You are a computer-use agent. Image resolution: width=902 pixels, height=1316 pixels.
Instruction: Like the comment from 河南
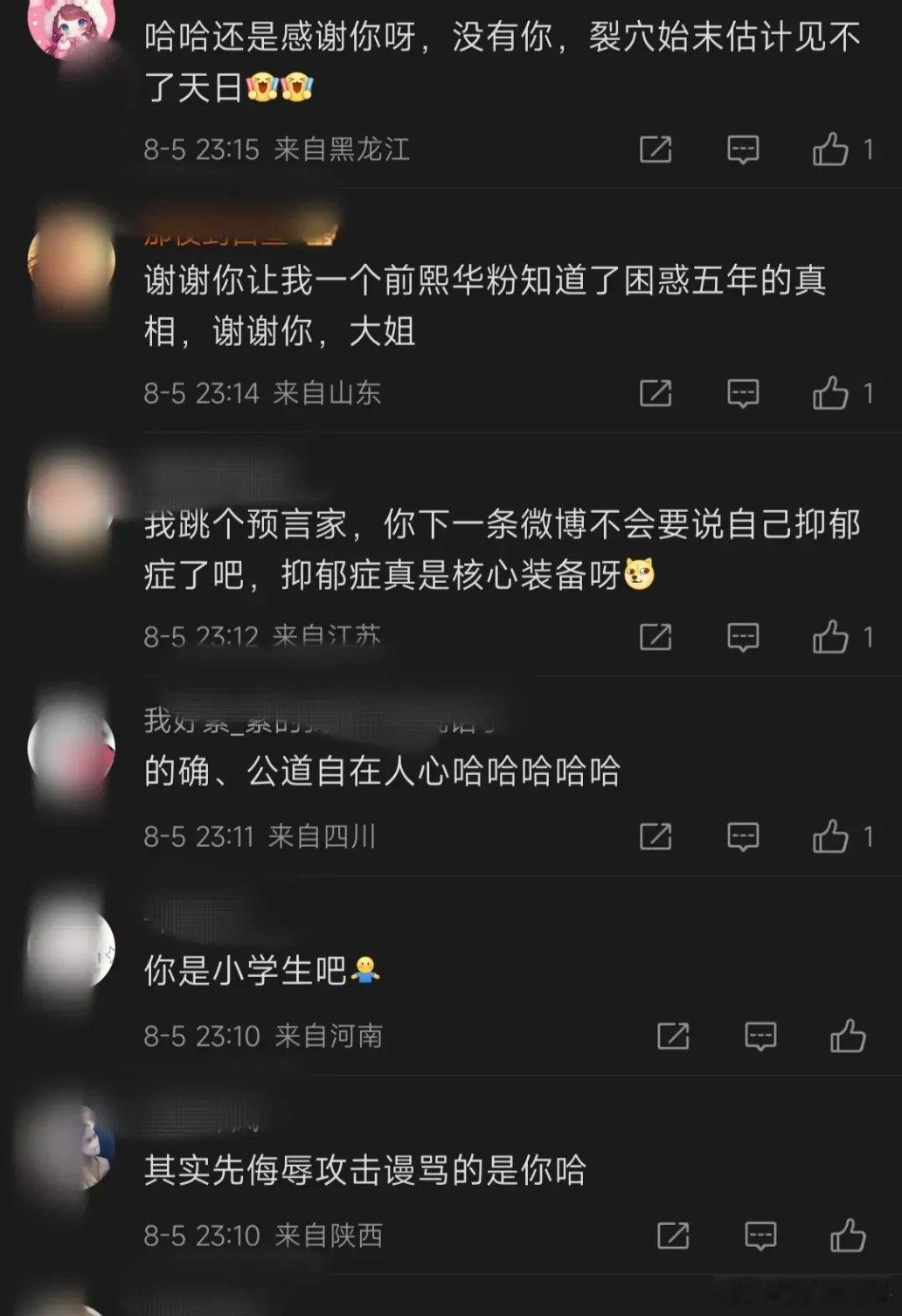click(x=848, y=1036)
